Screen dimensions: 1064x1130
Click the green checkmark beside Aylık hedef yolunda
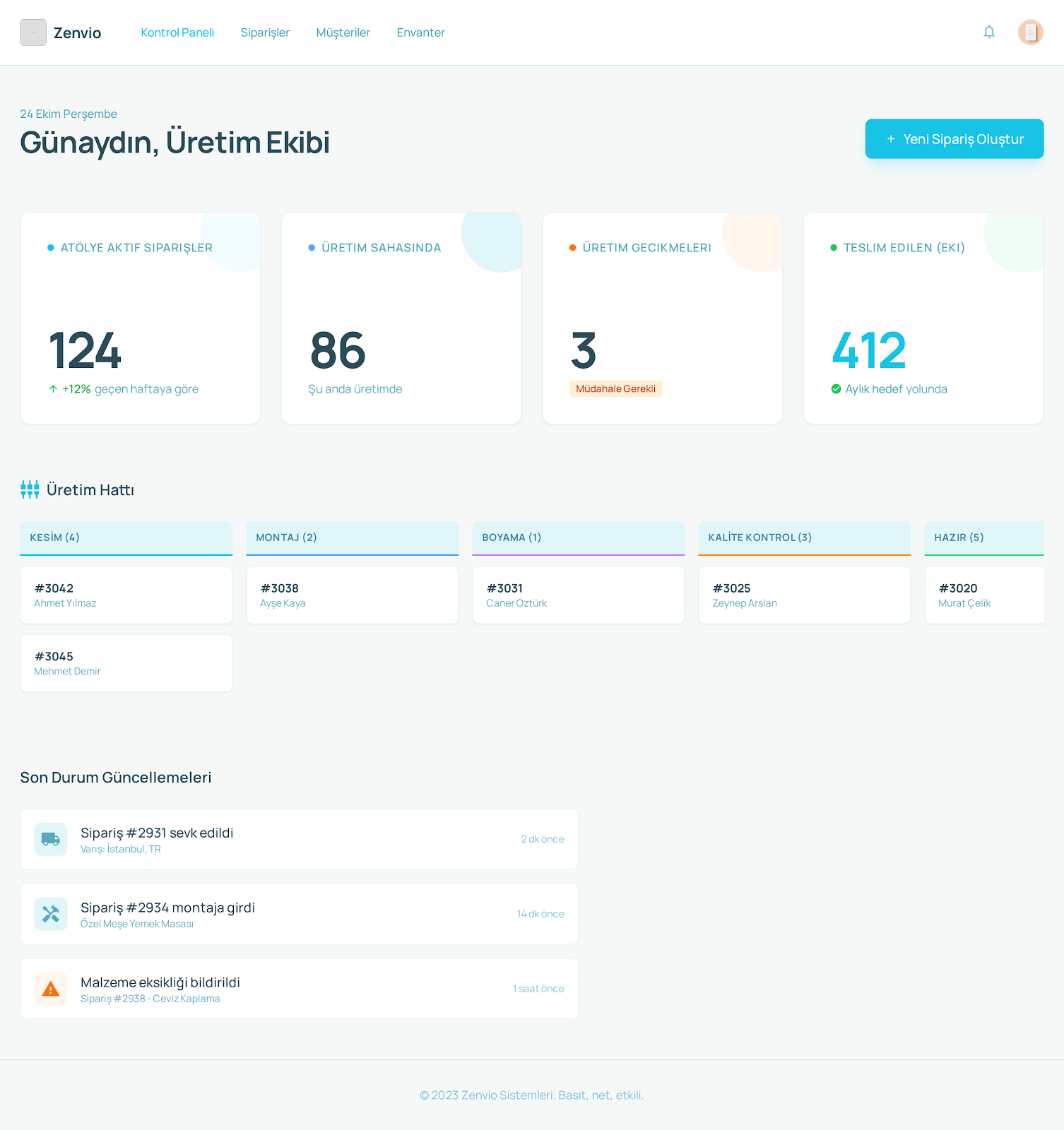click(836, 389)
